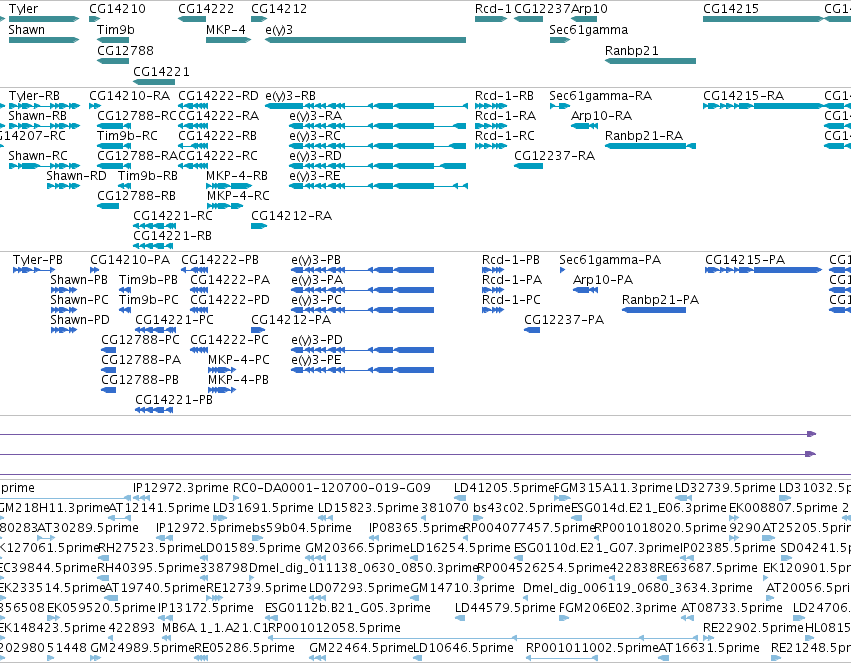Select the e(y)3-RE transcript
The height and width of the screenshot is (663, 851).
coord(378,186)
